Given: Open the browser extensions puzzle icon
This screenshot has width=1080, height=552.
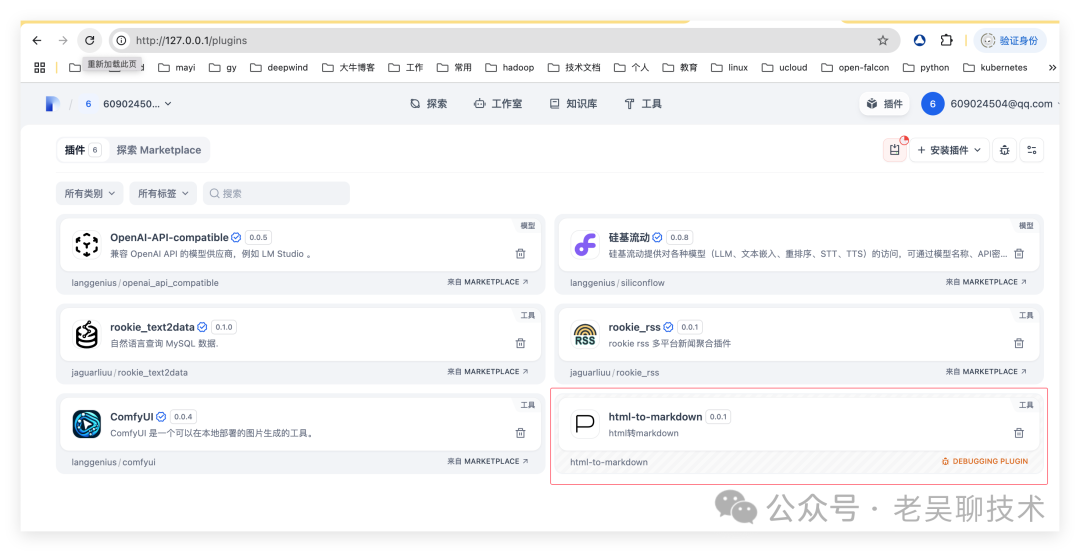Looking at the screenshot, I should (946, 41).
